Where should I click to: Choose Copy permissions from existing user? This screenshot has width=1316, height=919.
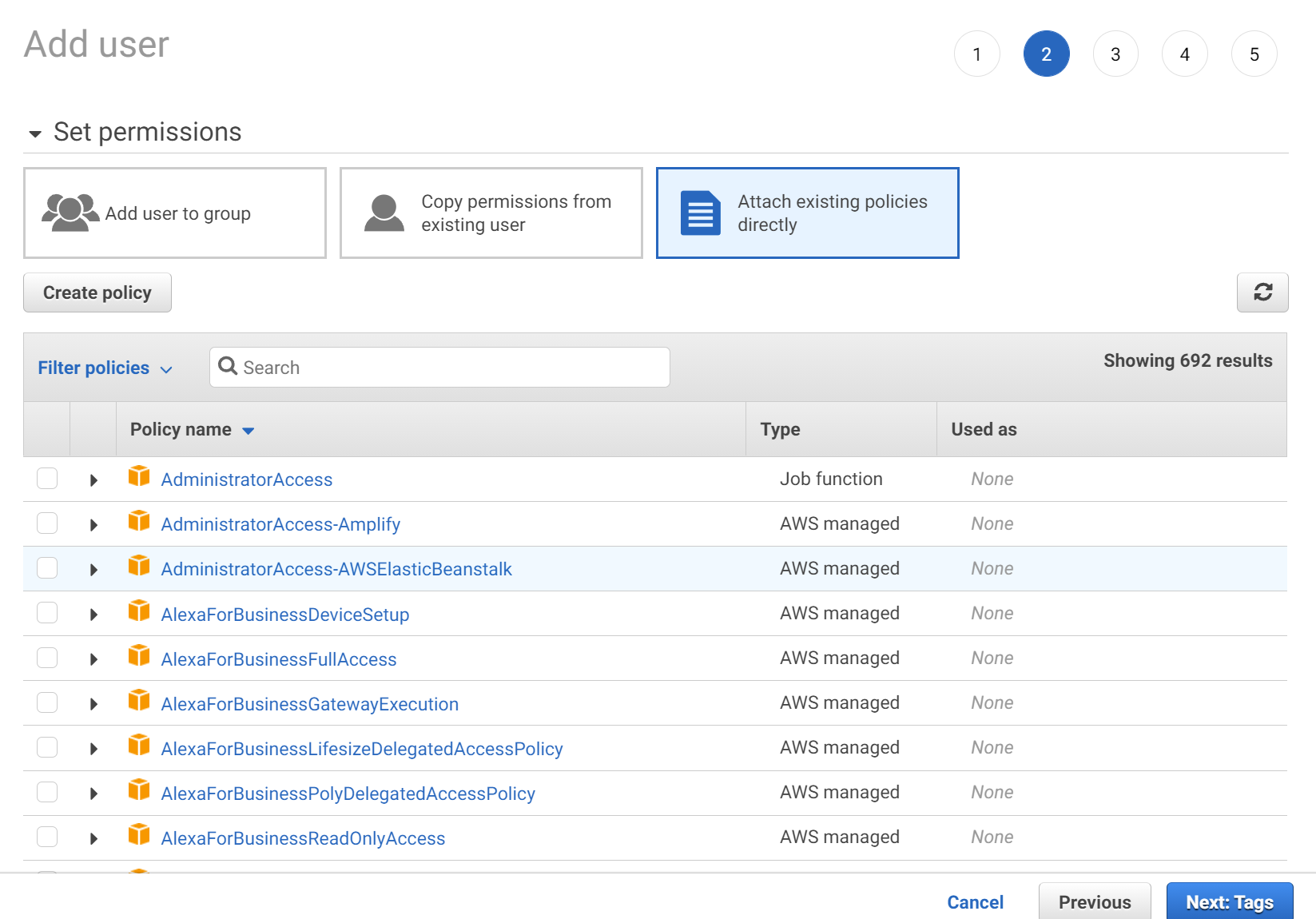point(491,213)
